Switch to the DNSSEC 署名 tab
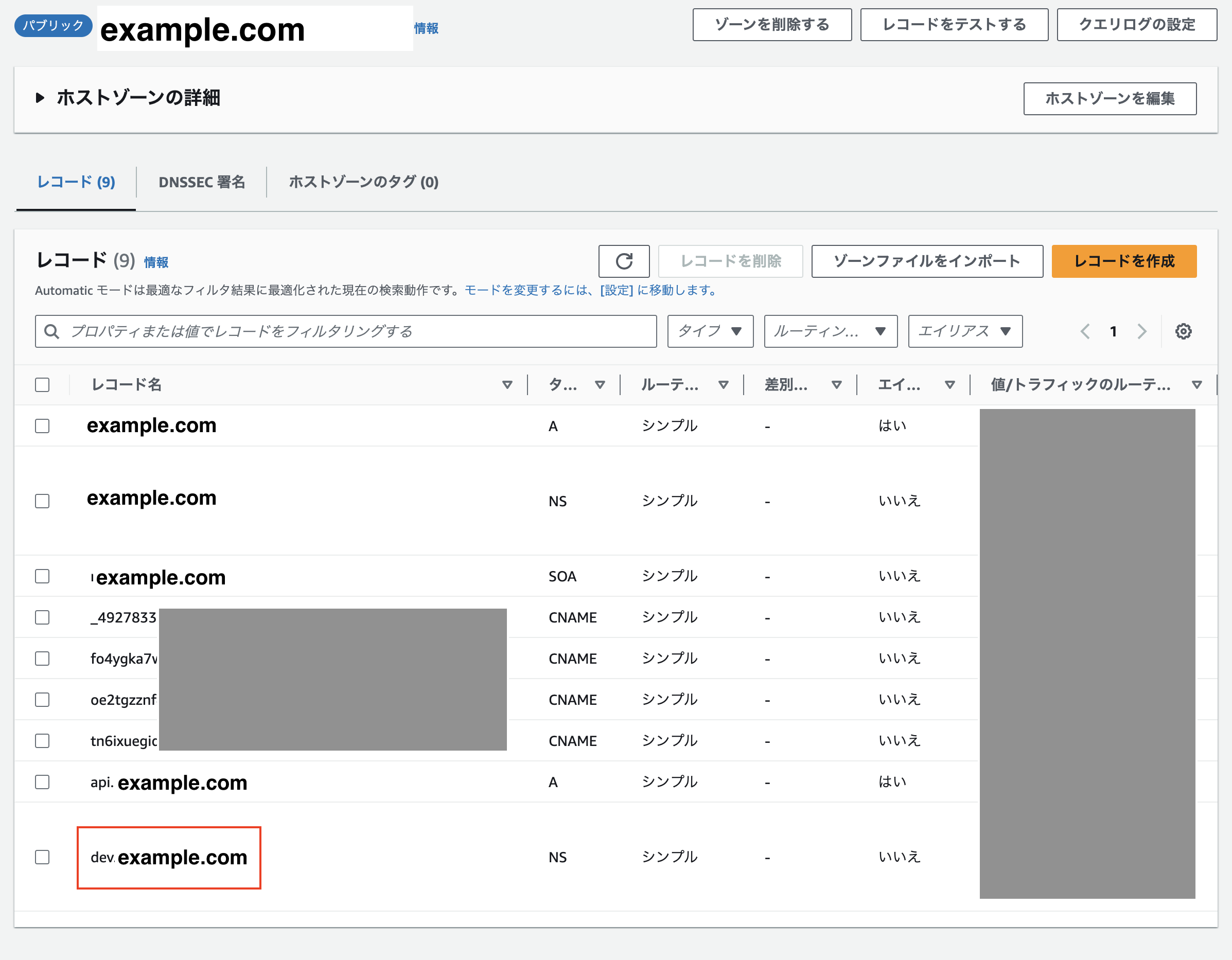Screen dimensions: 1232x960 [201, 182]
